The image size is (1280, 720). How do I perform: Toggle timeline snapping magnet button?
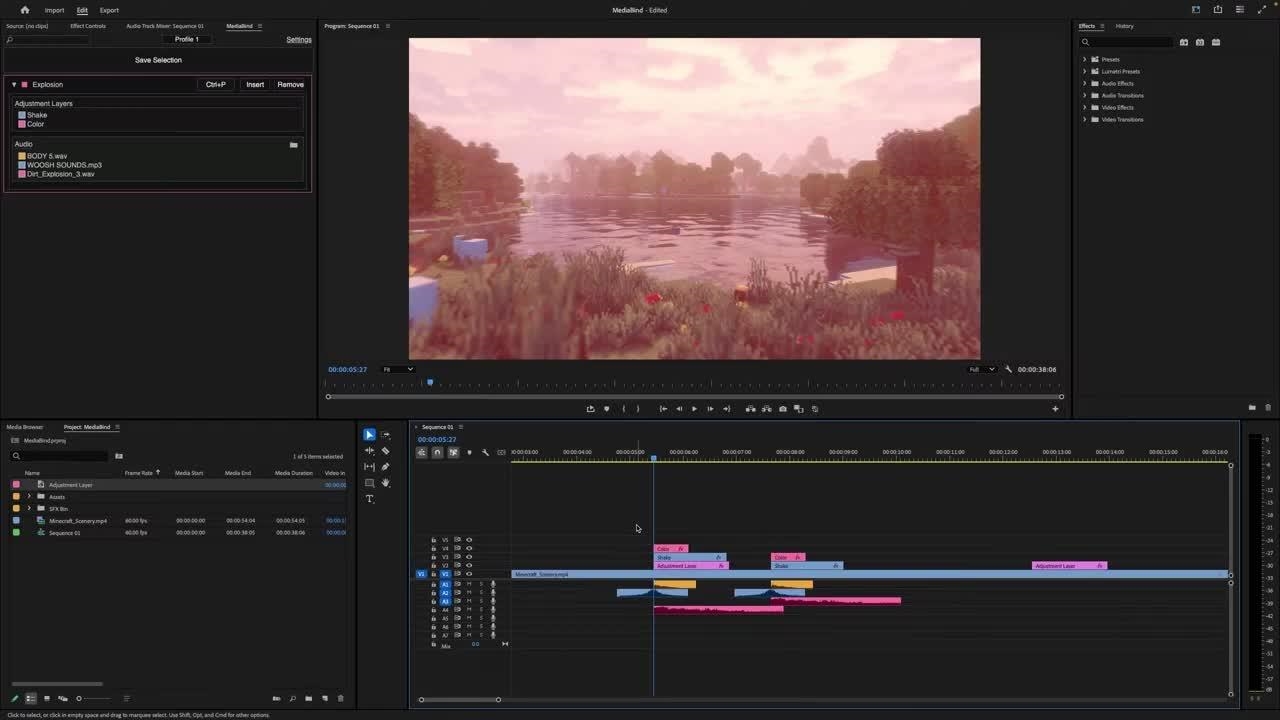point(437,453)
